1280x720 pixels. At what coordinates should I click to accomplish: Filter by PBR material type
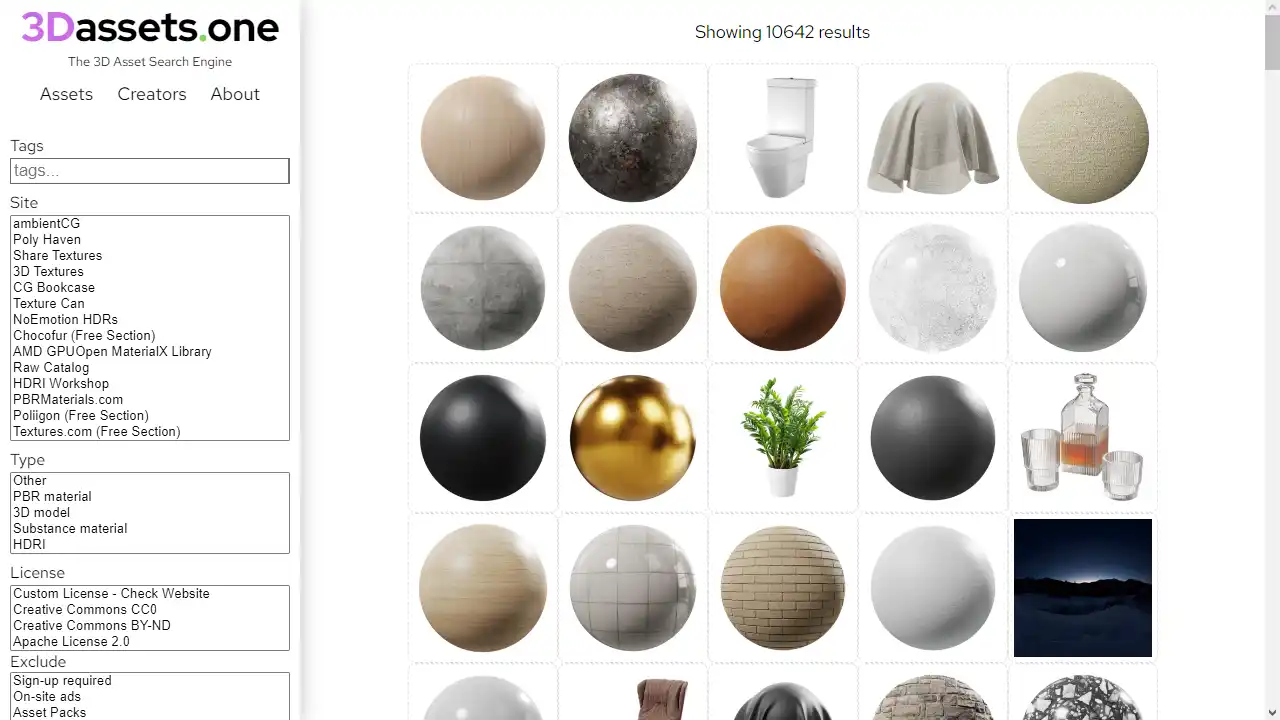click(x=52, y=496)
